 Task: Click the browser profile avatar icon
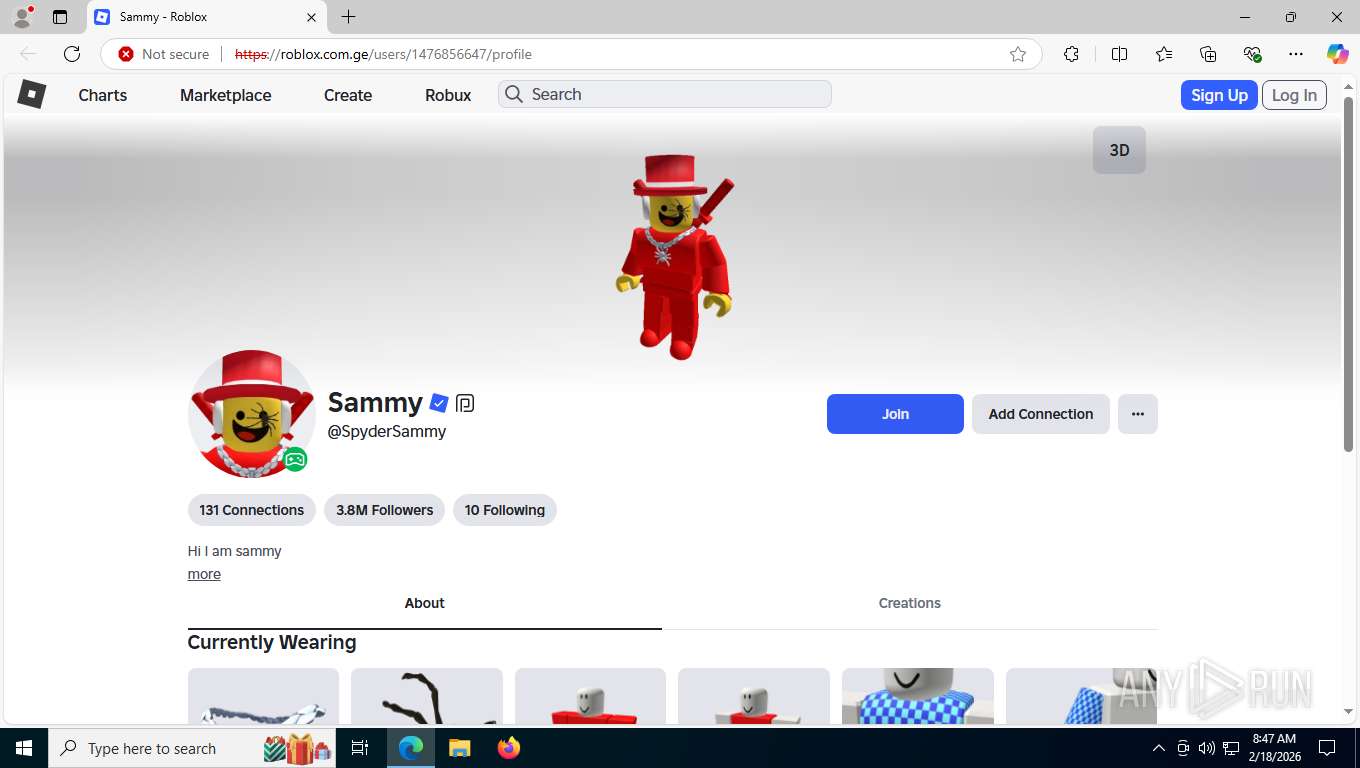pyautogui.click(x=22, y=17)
